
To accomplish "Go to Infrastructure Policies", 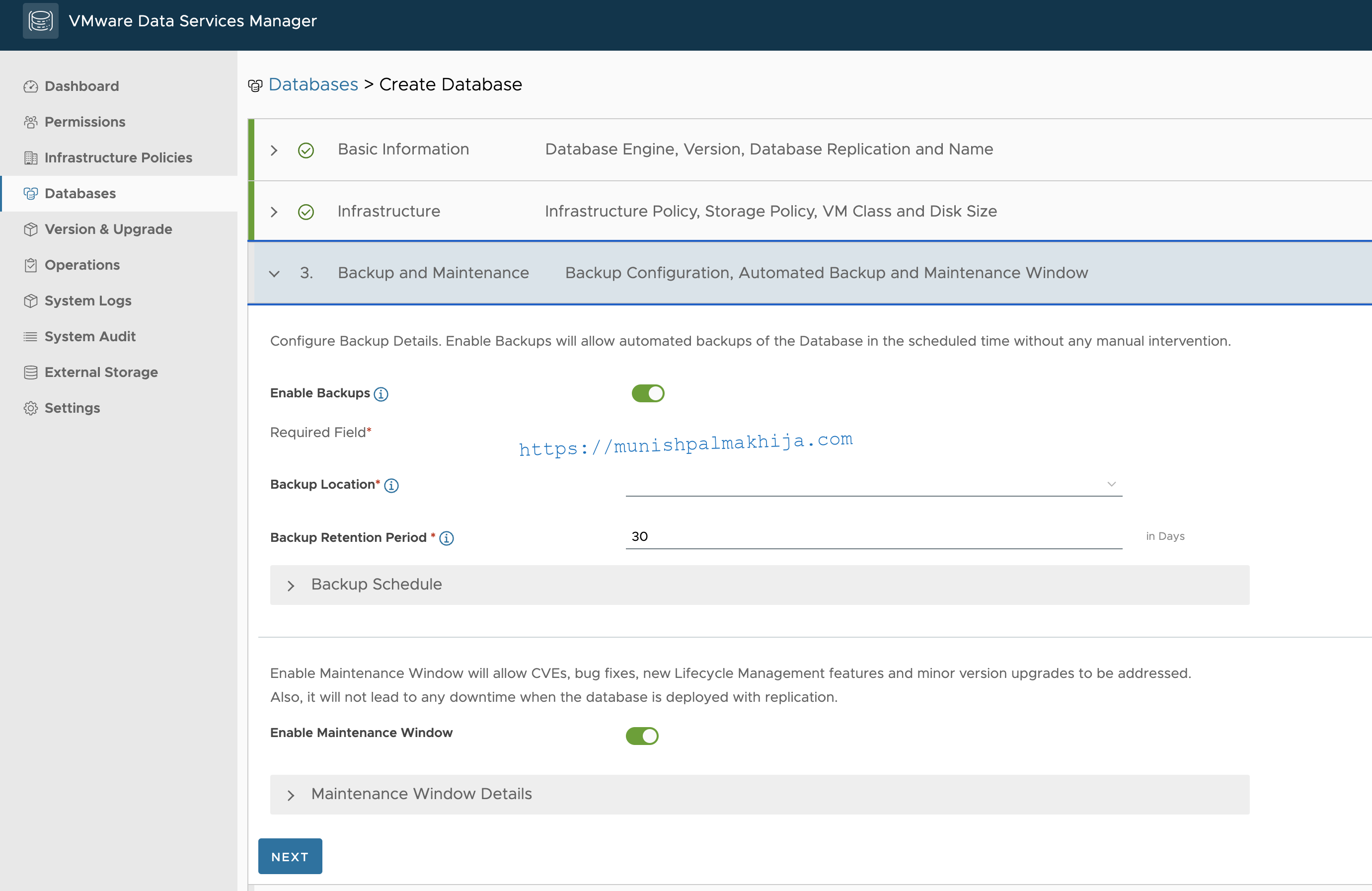I will 119,158.
